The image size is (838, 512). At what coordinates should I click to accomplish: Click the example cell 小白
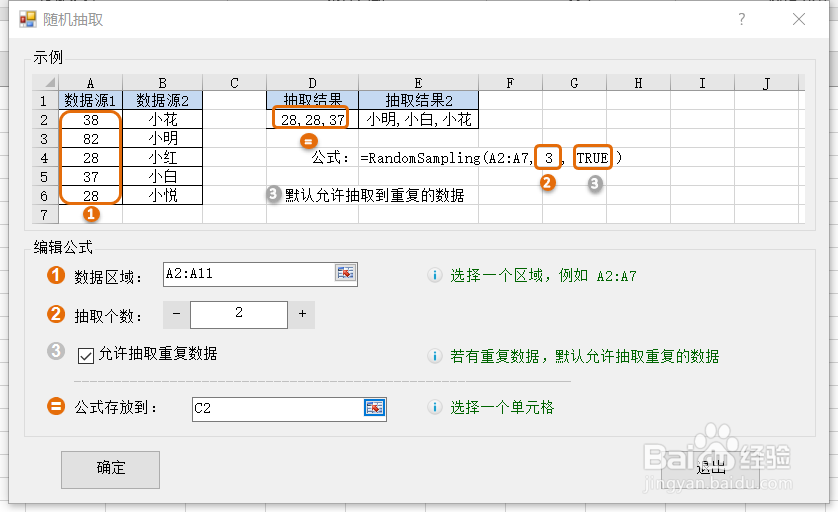162,176
